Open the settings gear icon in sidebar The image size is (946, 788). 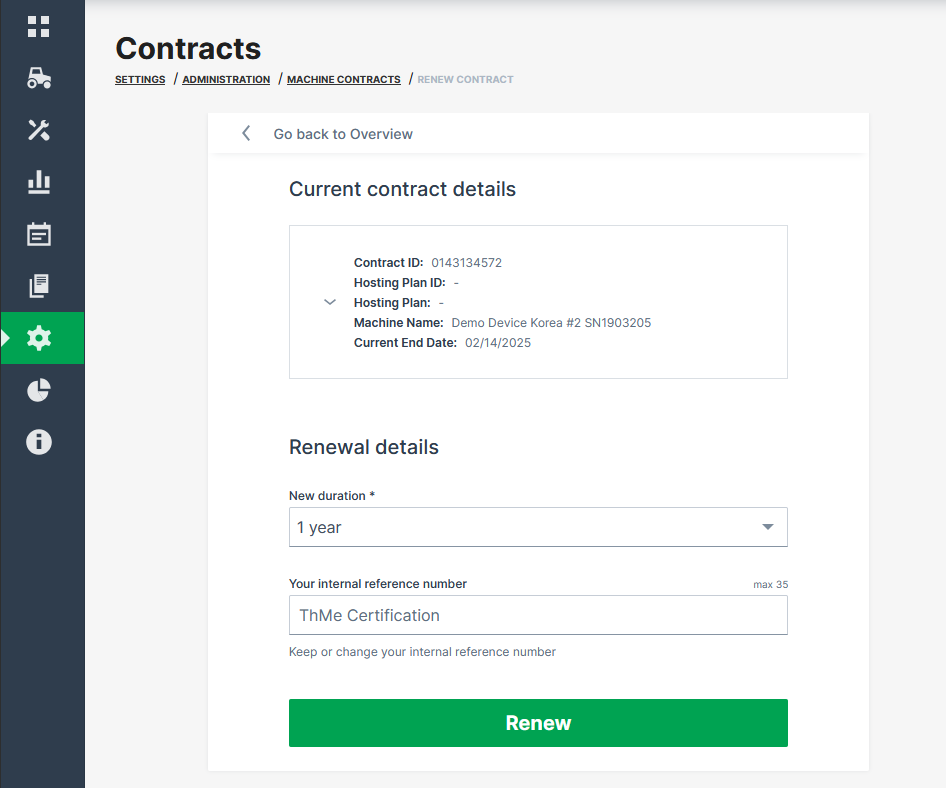39,338
